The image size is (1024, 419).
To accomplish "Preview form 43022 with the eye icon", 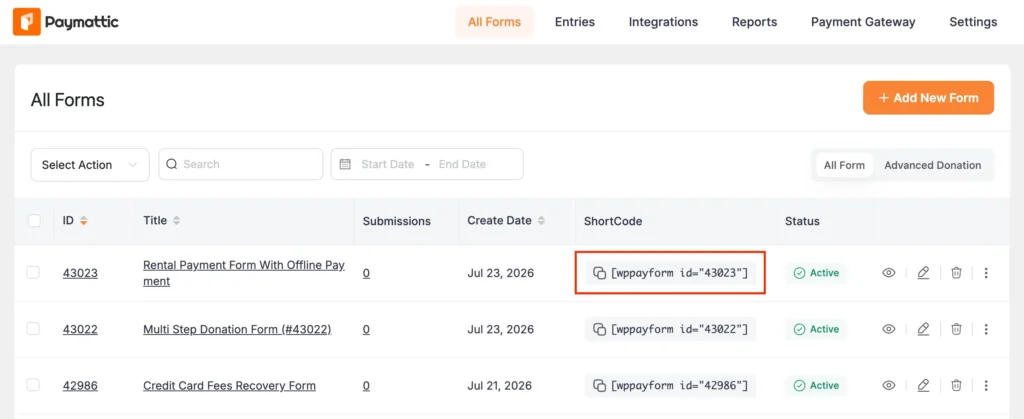I will pyautogui.click(x=888, y=329).
